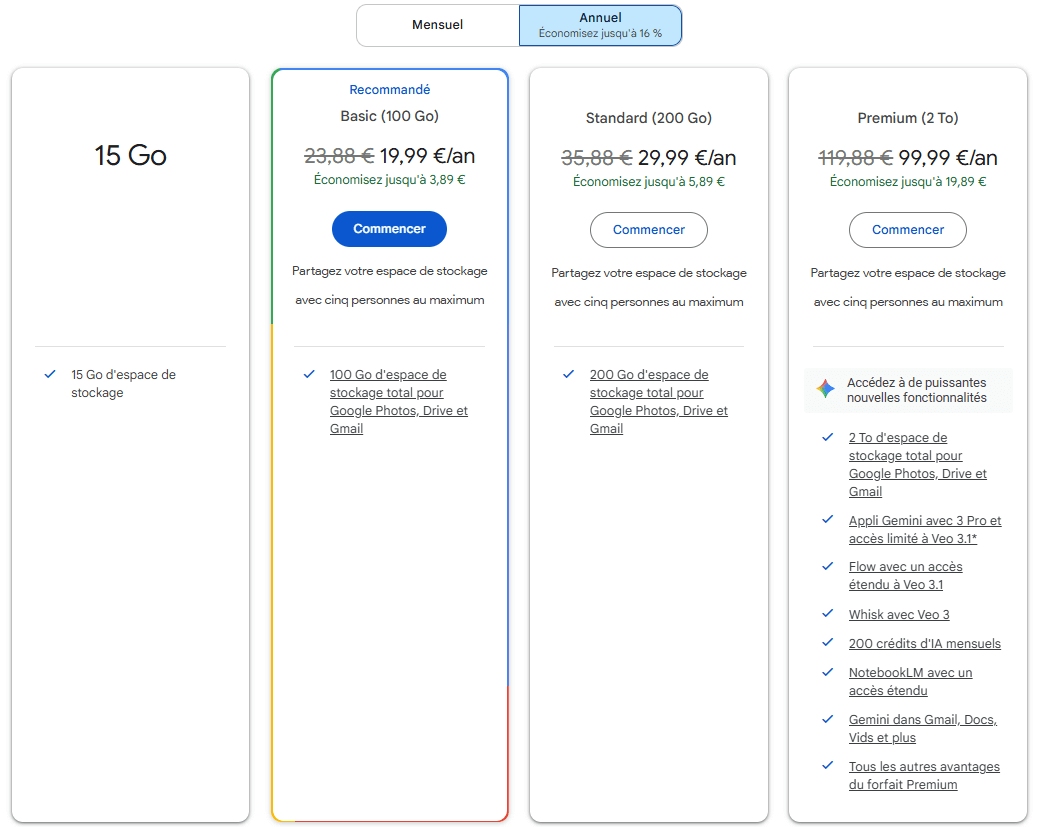Click Partagez votre espace text in Standard card
The image size is (1042, 827).
(x=649, y=287)
